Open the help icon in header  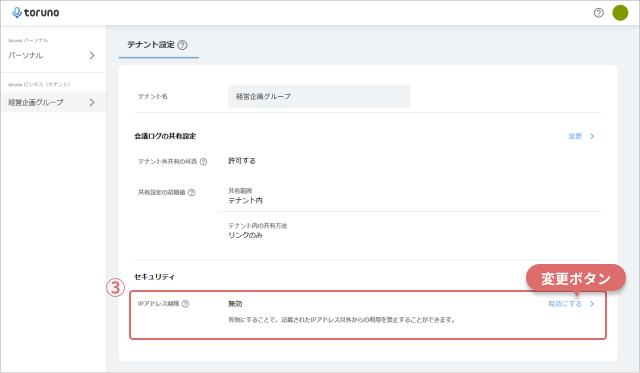598,13
